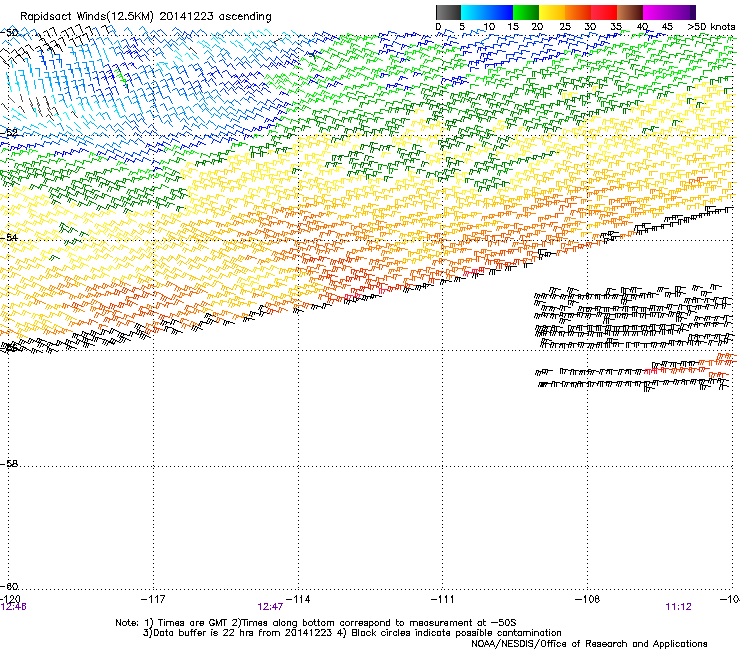Click the orange 25-30 knots legend swatch

[578, 12]
